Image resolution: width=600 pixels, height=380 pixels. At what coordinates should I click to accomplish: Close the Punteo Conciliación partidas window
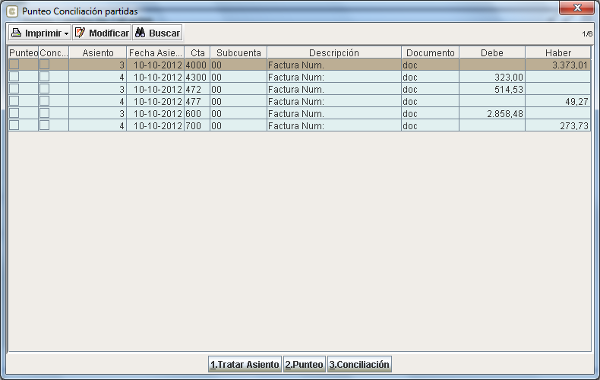pyautogui.click(x=577, y=8)
